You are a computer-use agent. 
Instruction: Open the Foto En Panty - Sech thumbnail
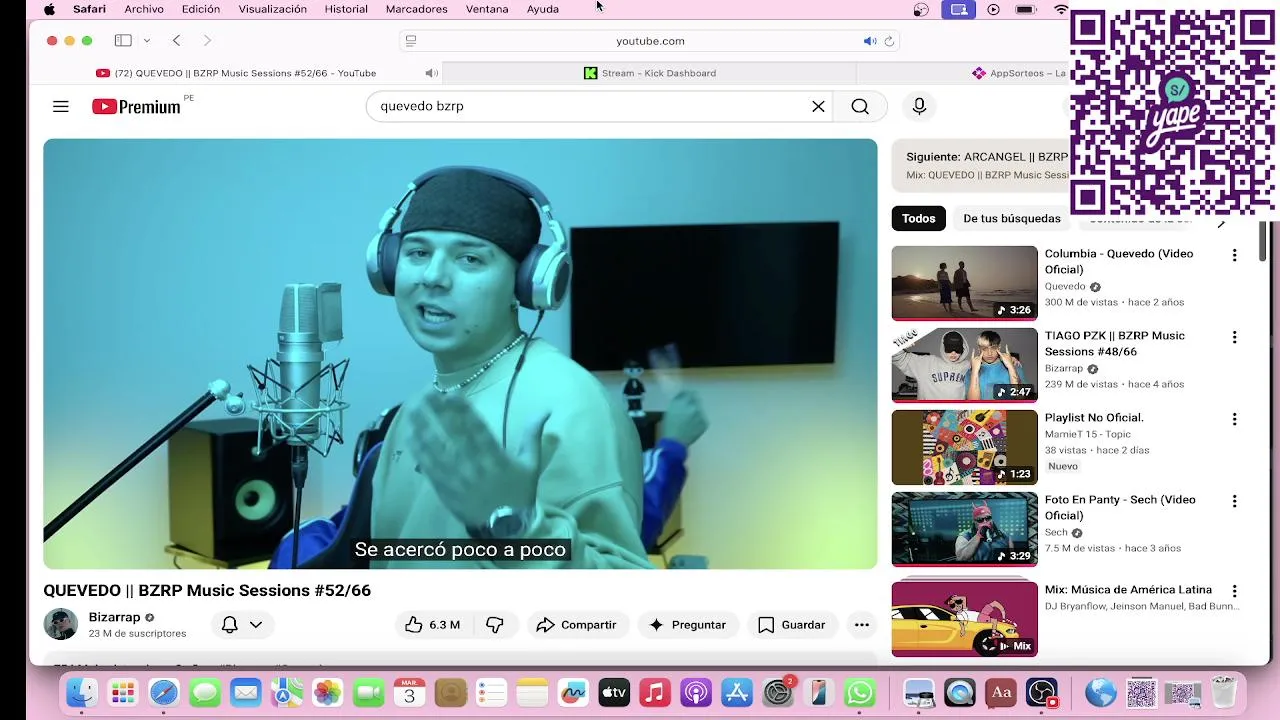(965, 529)
